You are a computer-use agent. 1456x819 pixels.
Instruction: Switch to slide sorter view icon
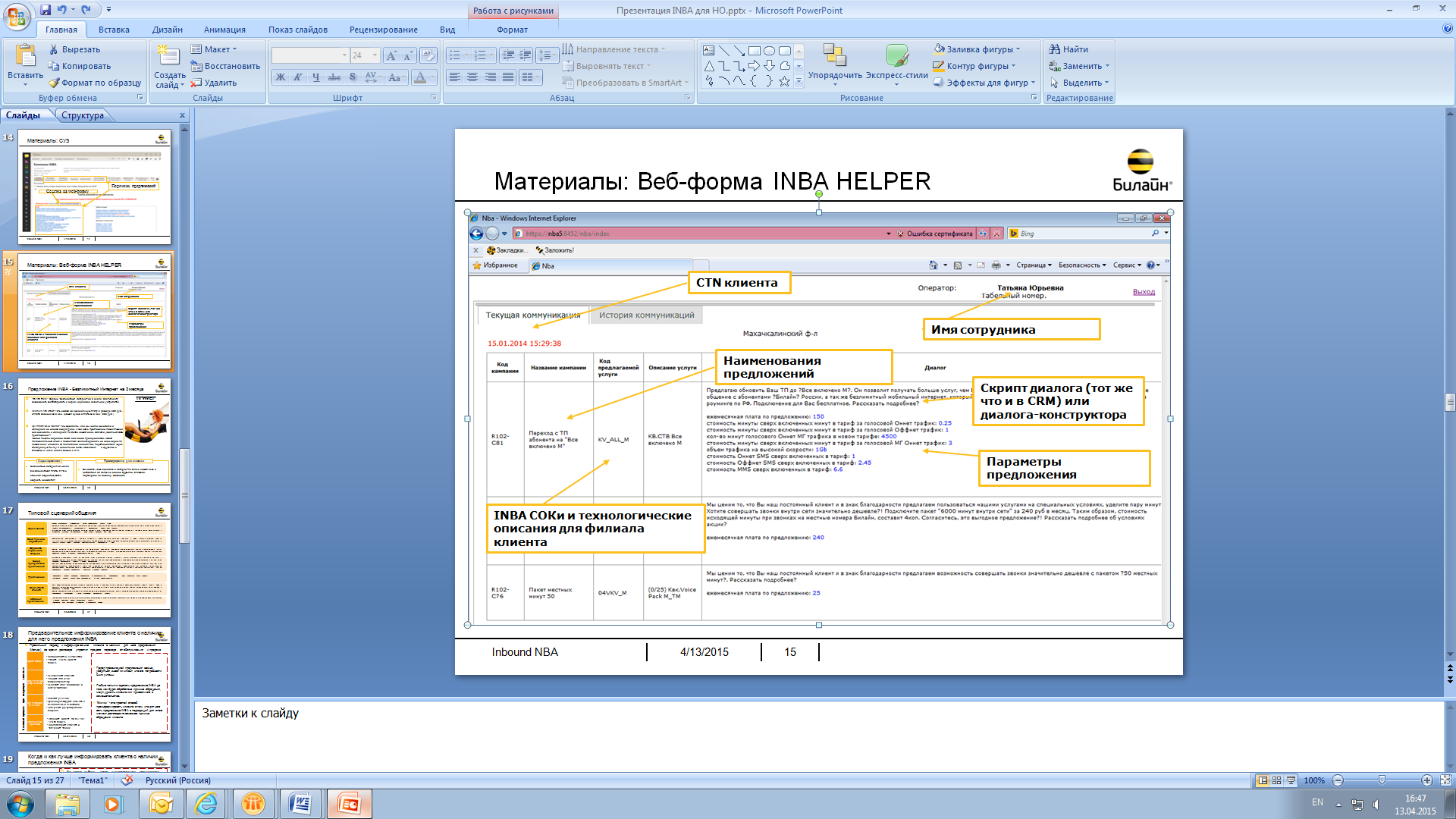click(x=1277, y=780)
